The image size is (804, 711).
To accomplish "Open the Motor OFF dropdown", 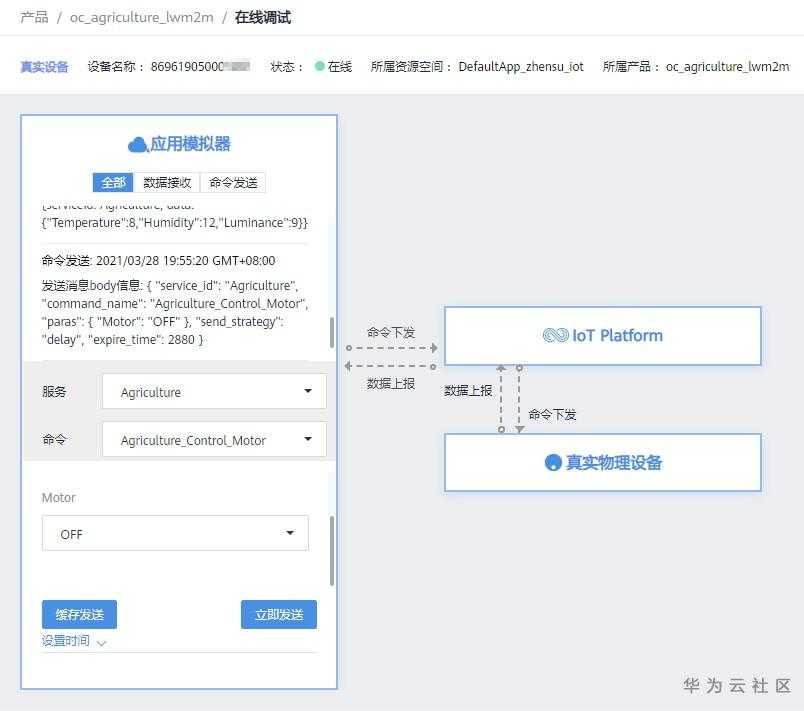I will point(175,533).
